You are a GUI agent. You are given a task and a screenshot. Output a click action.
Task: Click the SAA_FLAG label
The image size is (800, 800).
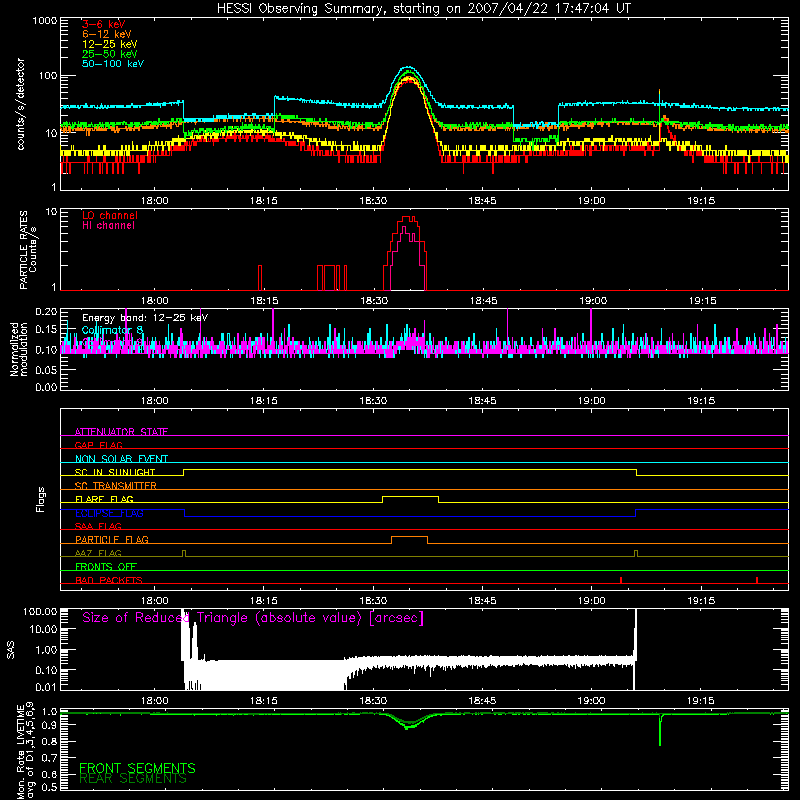click(98, 526)
